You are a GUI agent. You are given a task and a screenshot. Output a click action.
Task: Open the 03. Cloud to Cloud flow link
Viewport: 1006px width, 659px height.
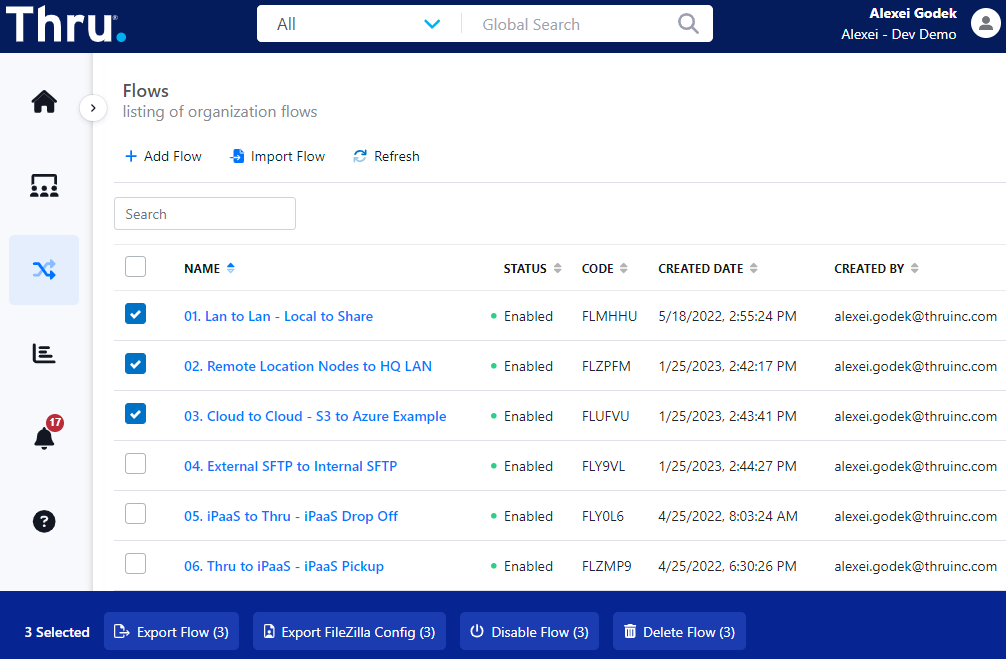tap(315, 416)
